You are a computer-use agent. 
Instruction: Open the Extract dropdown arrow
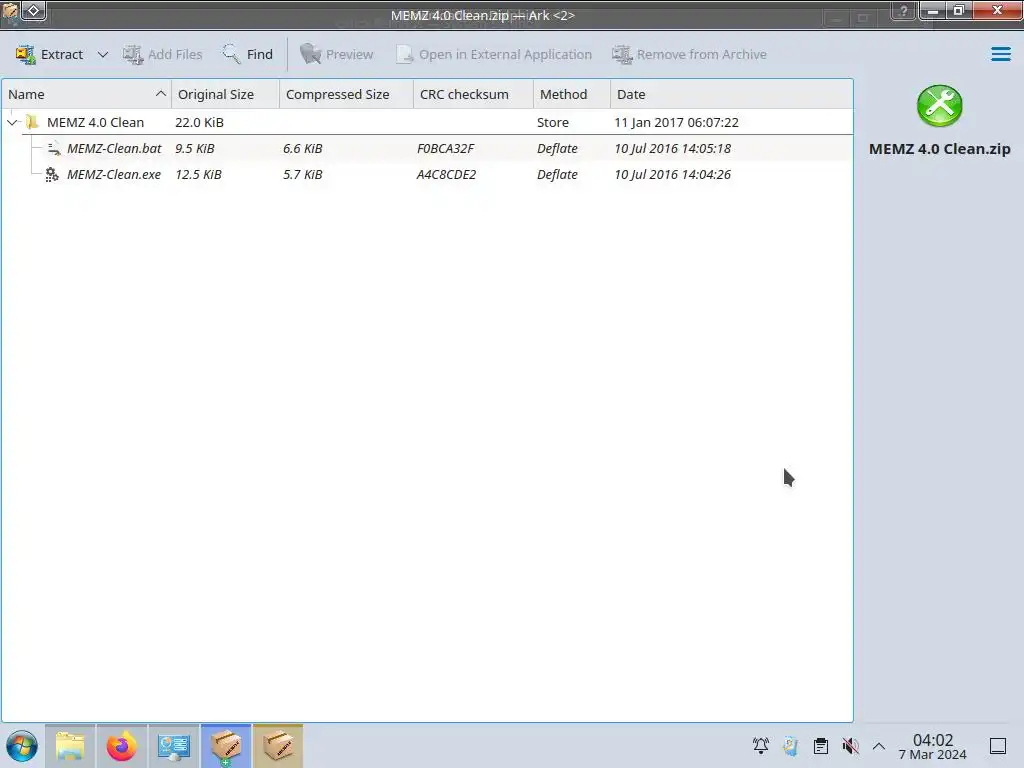[x=103, y=54]
